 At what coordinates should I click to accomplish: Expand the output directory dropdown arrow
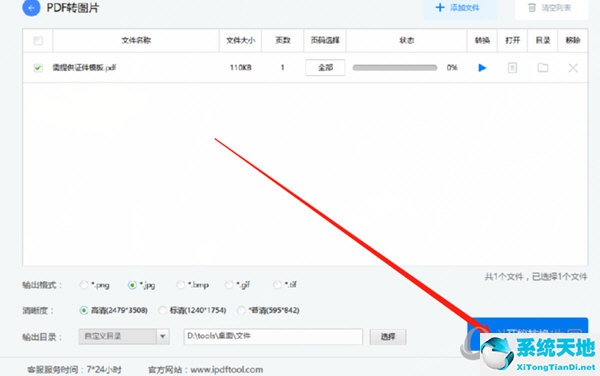163,337
